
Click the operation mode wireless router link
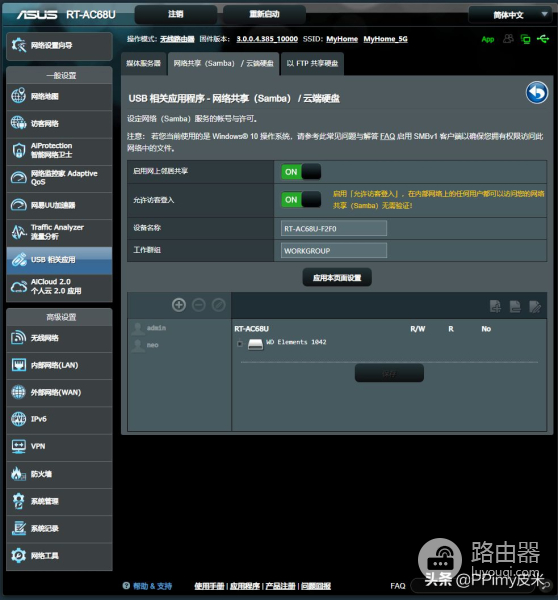coord(177,39)
